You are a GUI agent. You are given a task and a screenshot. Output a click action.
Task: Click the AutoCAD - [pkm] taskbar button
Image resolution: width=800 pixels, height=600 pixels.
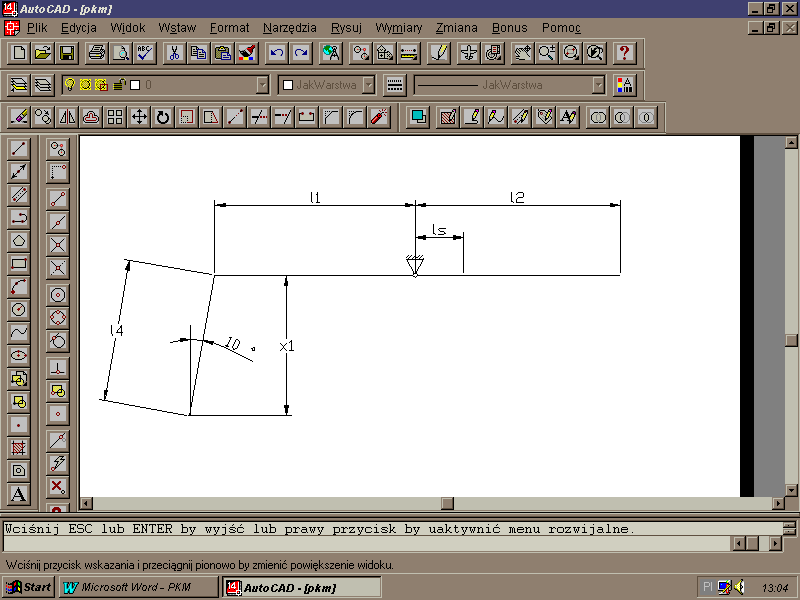click(302, 587)
